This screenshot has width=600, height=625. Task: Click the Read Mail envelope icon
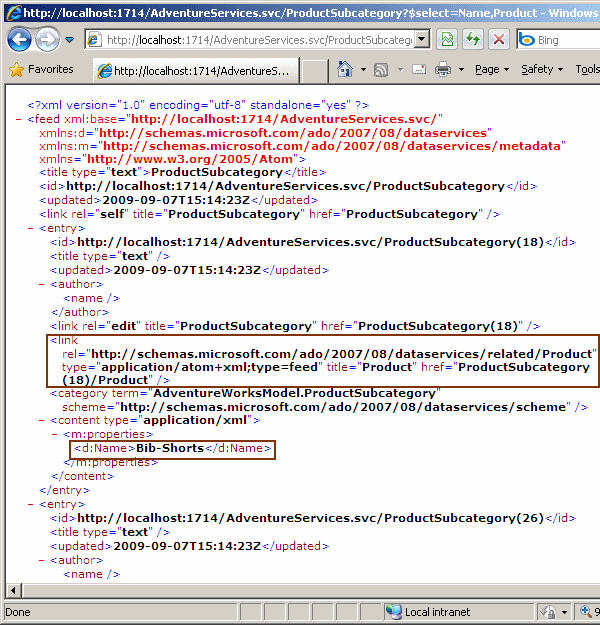coord(417,70)
